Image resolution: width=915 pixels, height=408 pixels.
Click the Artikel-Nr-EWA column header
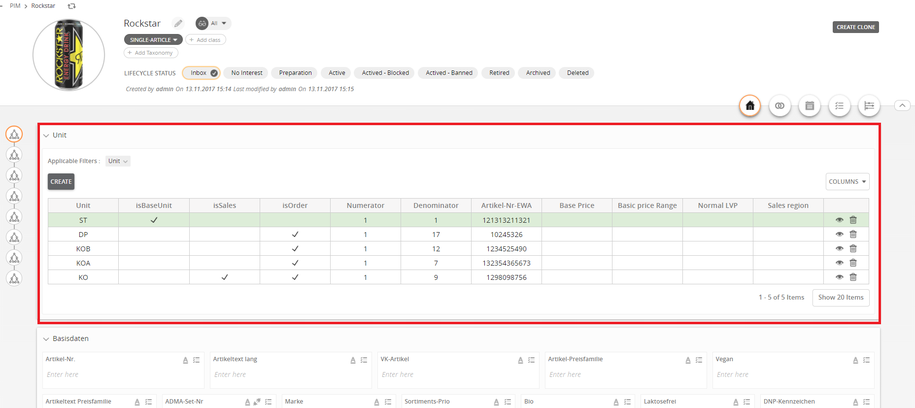(x=506, y=205)
